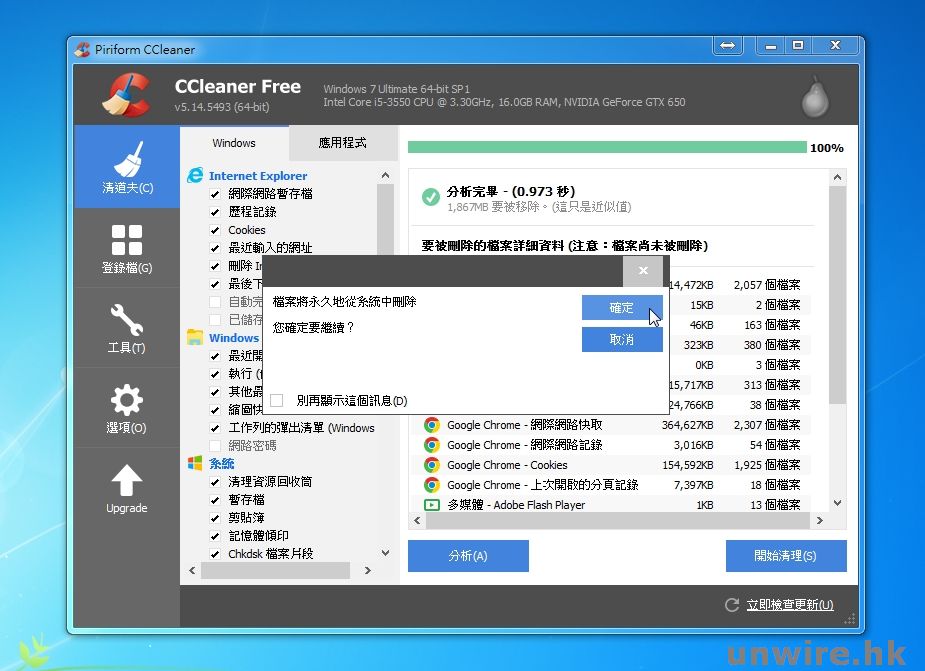
Task: Confirm deletion with the 確定 button
Action: pyautogui.click(x=621, y=308)
